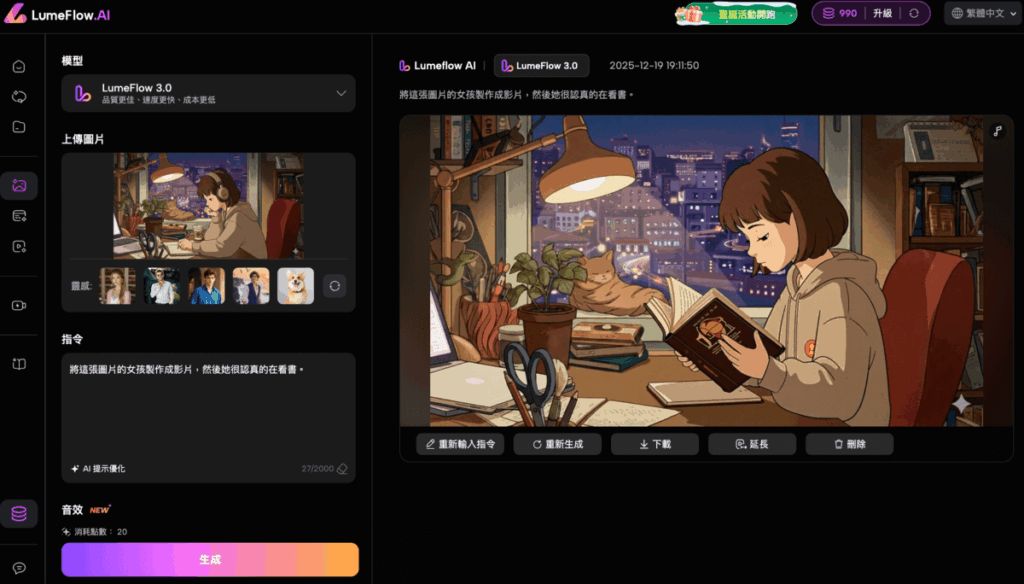The width and height of the screenshot is (1024, 584).
Task: Click the eraser icon to clear the prompt
Action: (x=342, y=469)
